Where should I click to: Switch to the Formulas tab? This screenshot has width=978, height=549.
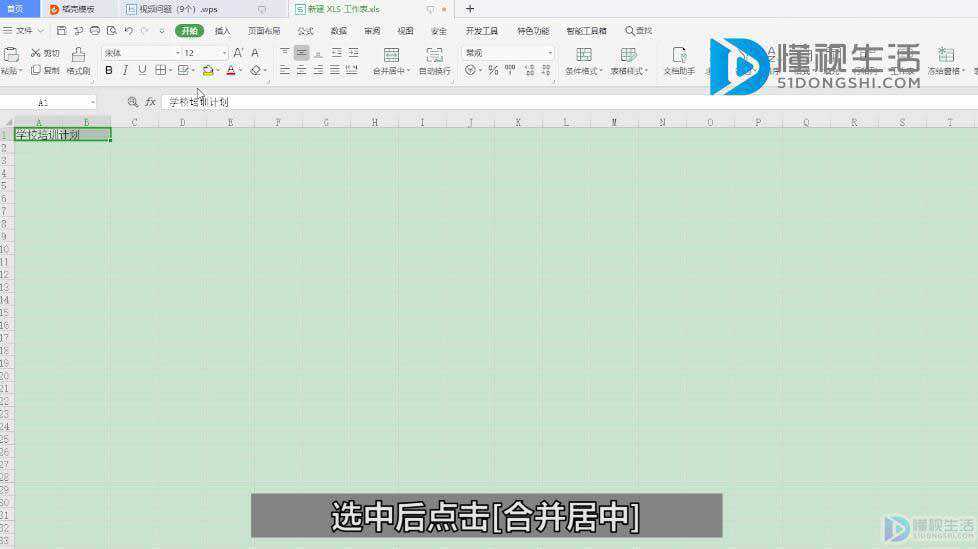306,31
